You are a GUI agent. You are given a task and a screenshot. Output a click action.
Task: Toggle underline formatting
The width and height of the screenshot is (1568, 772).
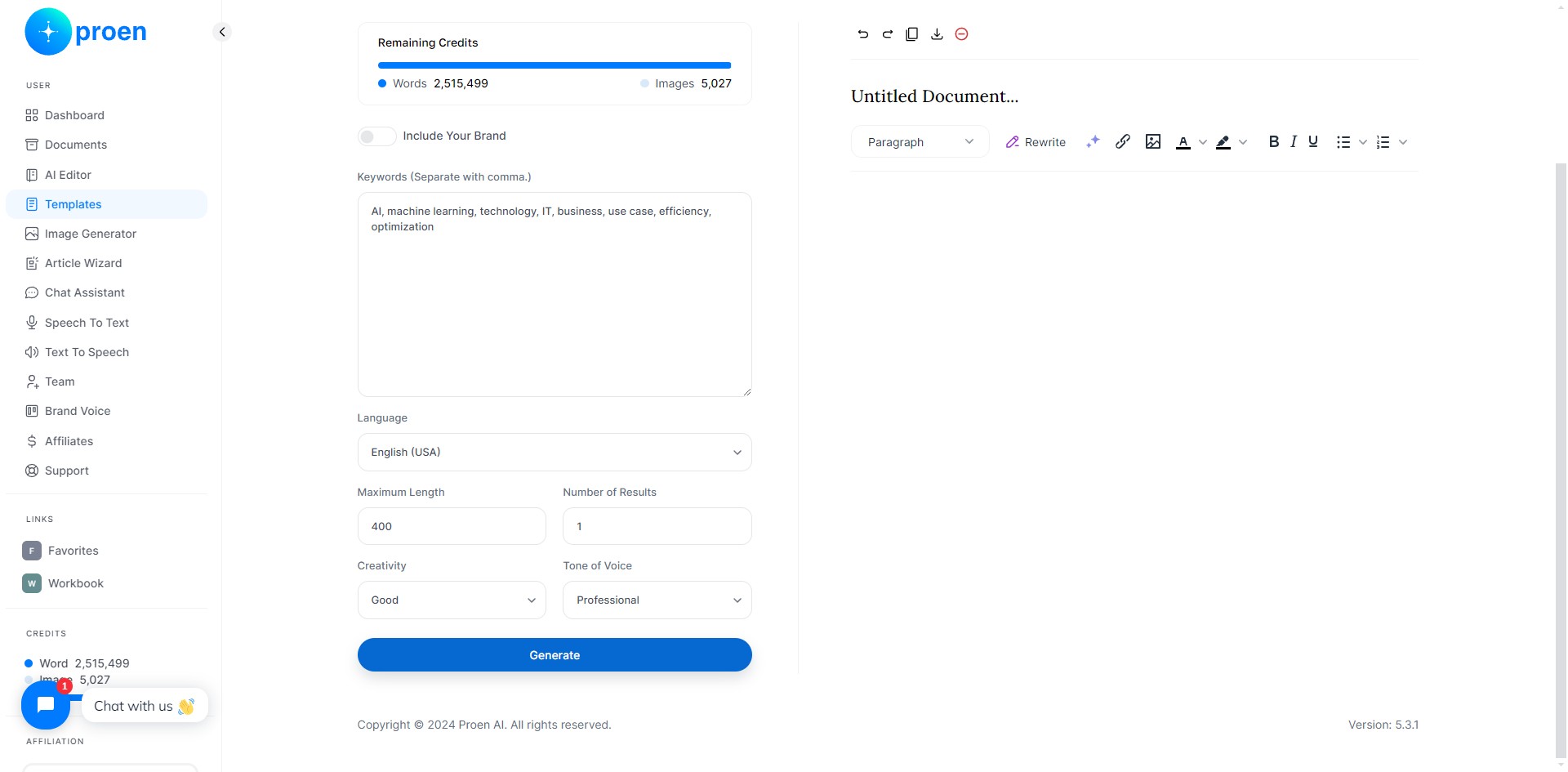pyautogui.click(x=1313, y=141)
